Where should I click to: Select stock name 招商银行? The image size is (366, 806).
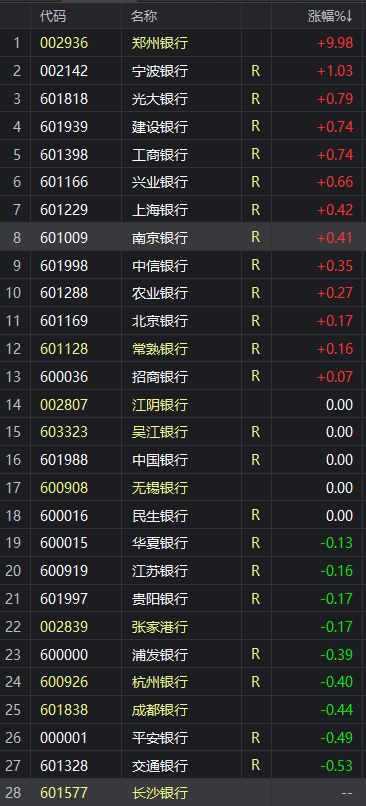tap(160, 377)
